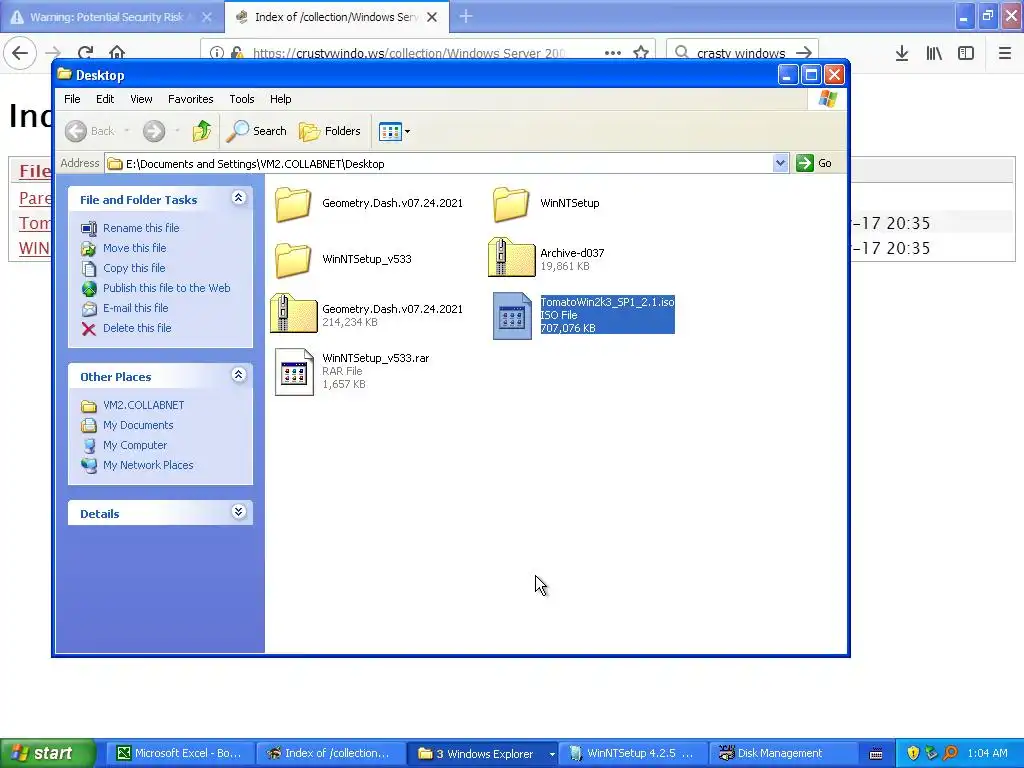Click the Archive-d037 file name
The image size is (1024, 768).
point(572,253)
